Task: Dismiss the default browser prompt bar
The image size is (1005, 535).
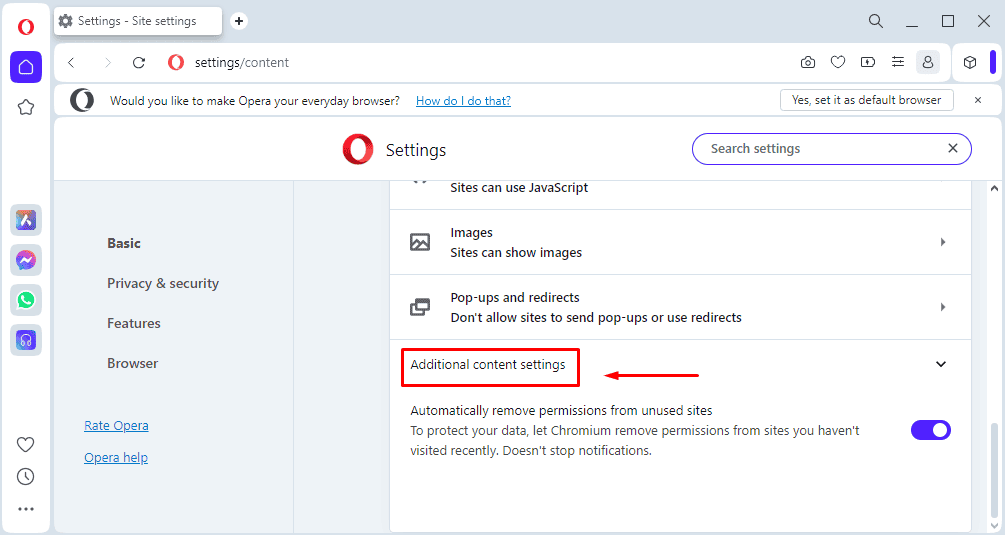Action: click(x=977, y=100)
